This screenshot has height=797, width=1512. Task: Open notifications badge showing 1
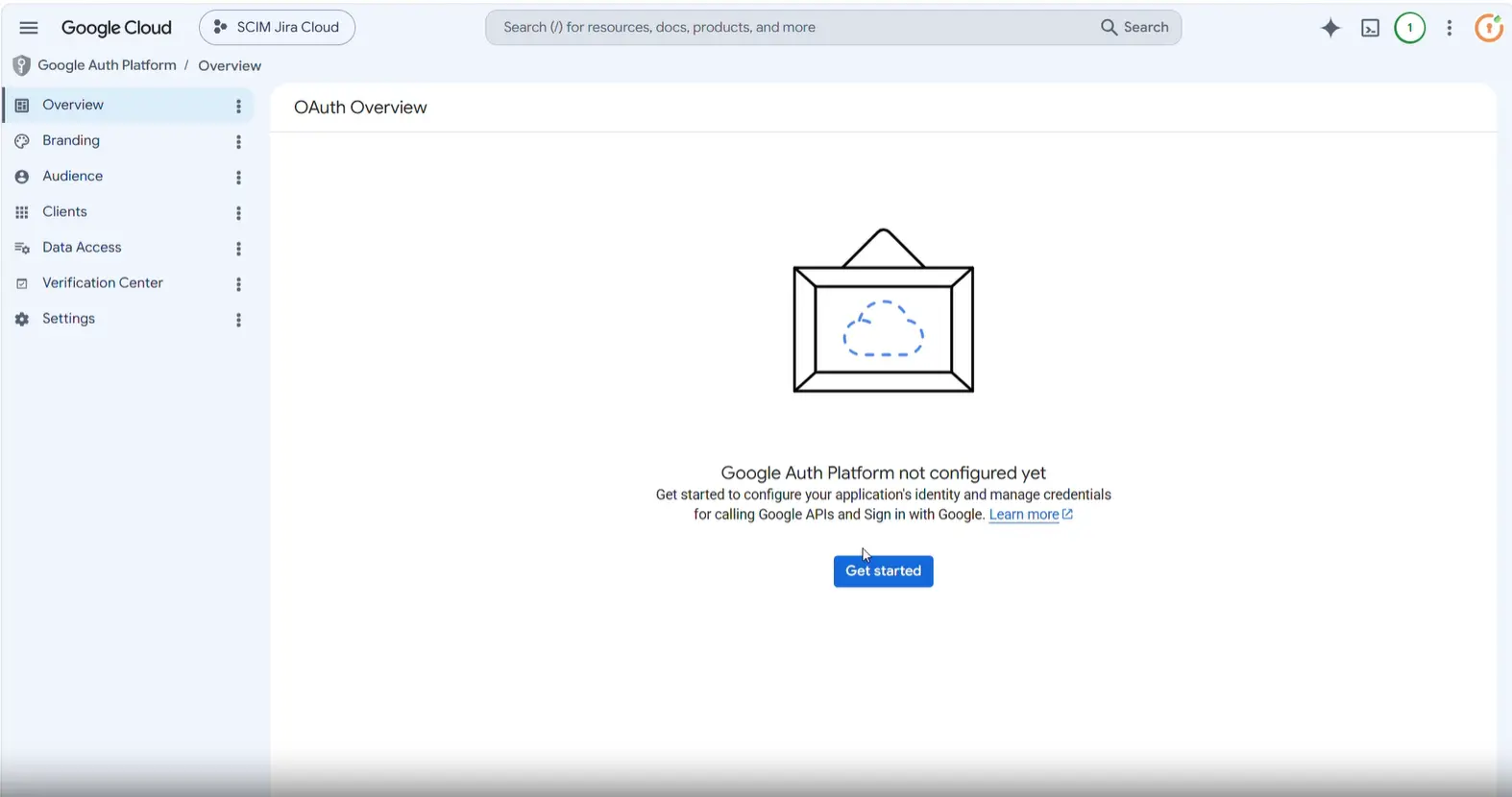point(1410,28)
